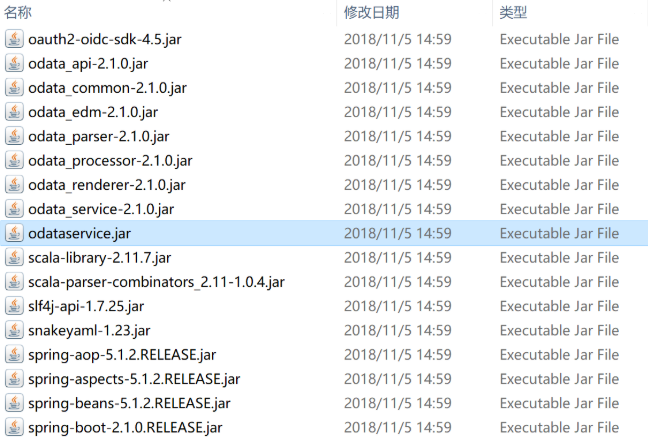The height and width of the screenshot is (438, 648).
Task: Click the slf4j-api-1.7.25.jar file icon
Action: click(14, 306)
